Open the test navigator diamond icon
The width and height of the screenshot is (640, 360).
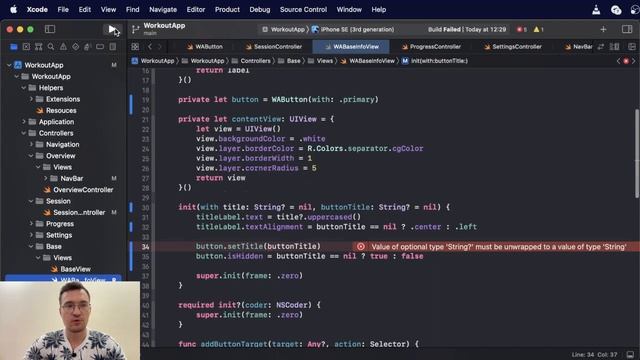click(76, 47)
